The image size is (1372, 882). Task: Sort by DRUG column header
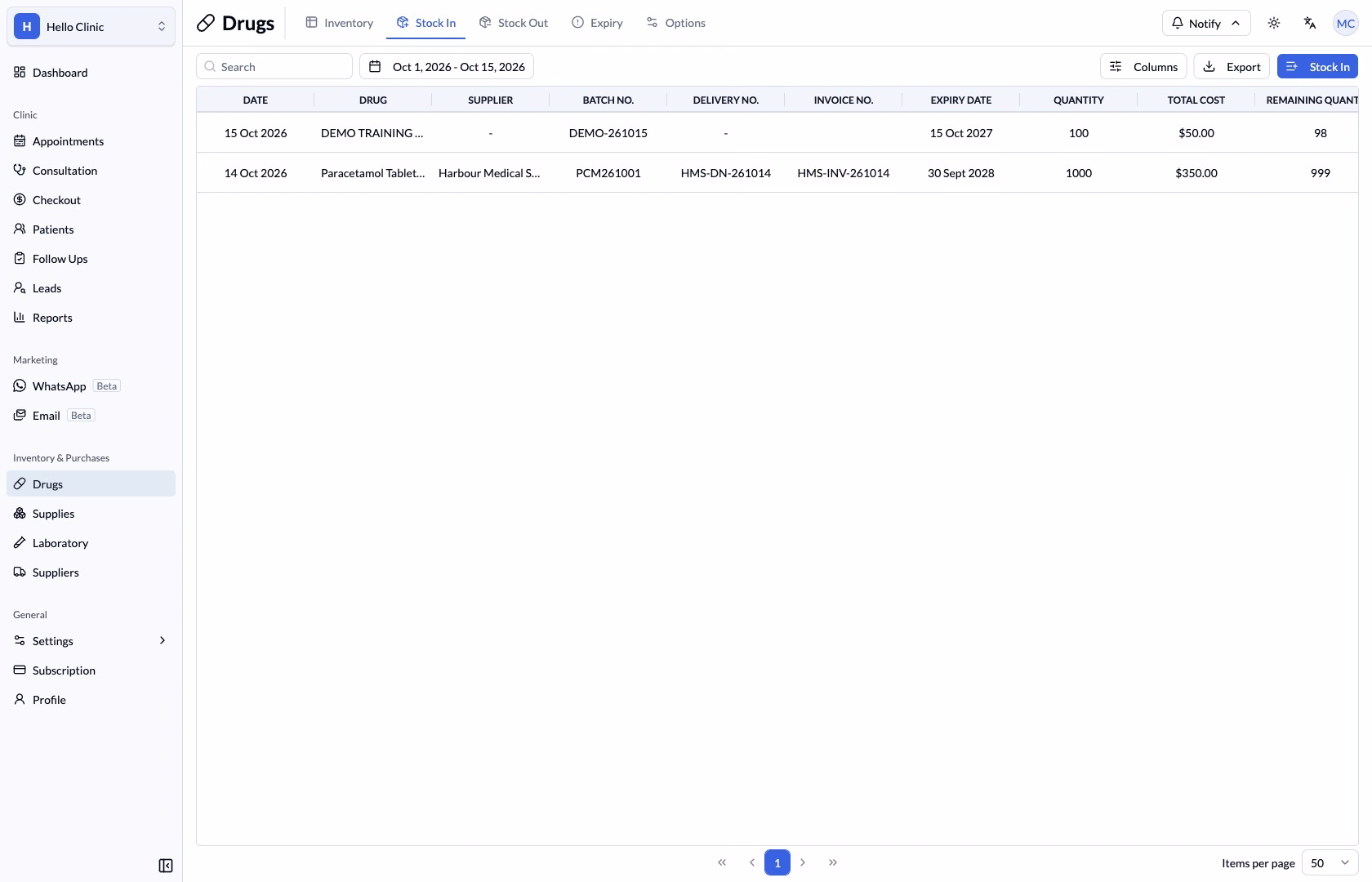[x=373, y=100]
